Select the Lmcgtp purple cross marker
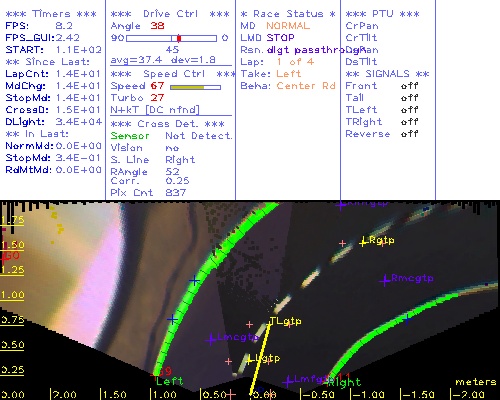Image resolution: width=500 pixels, height=400 pixels. (x=211, y=340)
